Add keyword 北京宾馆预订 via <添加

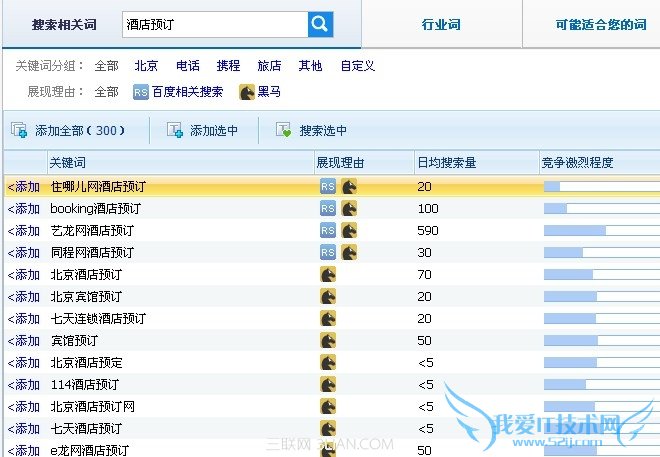coord(24,297)
